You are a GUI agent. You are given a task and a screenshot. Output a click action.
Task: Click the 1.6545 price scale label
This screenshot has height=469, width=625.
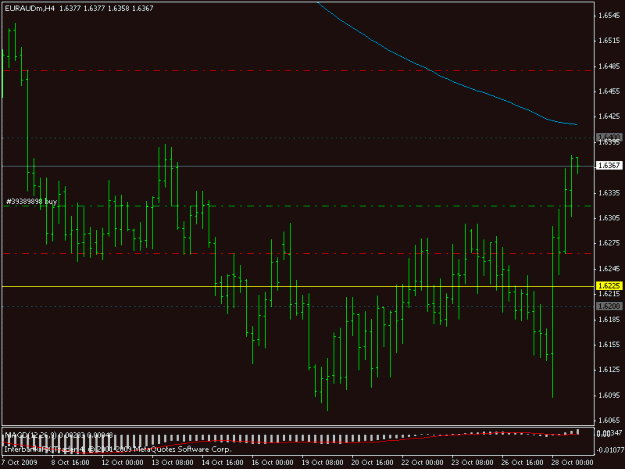609,16
